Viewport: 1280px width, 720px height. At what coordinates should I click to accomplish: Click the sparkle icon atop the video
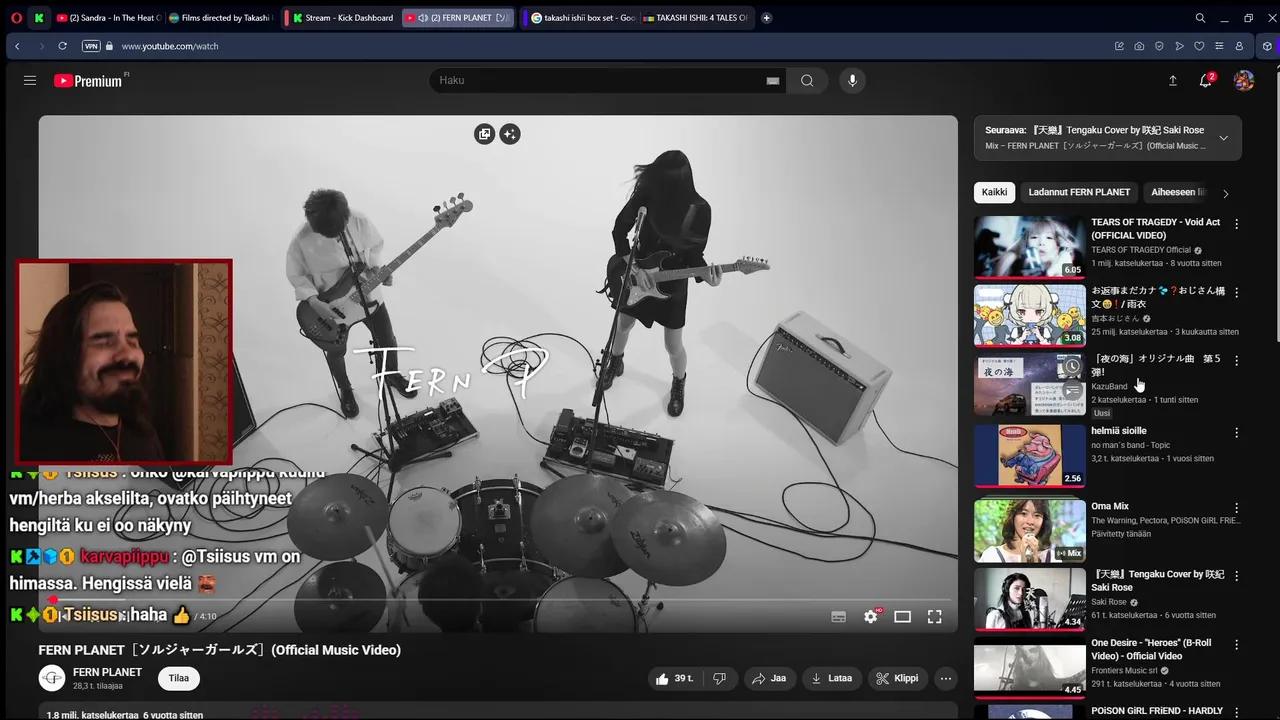510,134
